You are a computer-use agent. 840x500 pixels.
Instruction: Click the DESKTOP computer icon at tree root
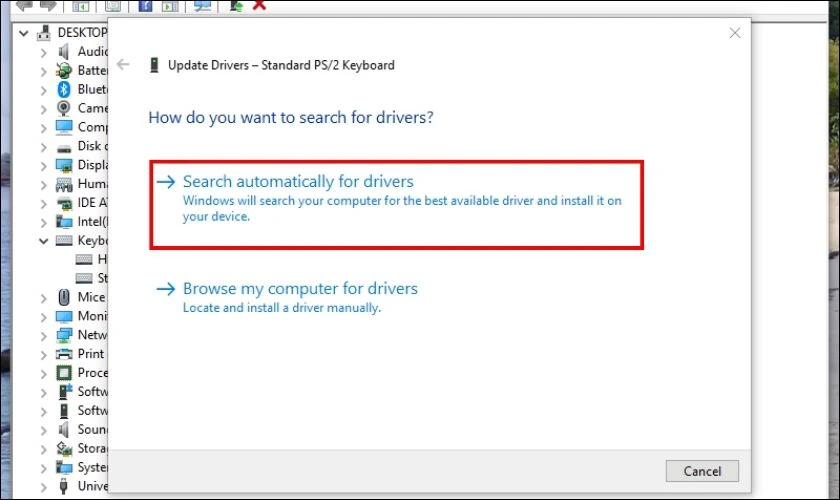43,33
